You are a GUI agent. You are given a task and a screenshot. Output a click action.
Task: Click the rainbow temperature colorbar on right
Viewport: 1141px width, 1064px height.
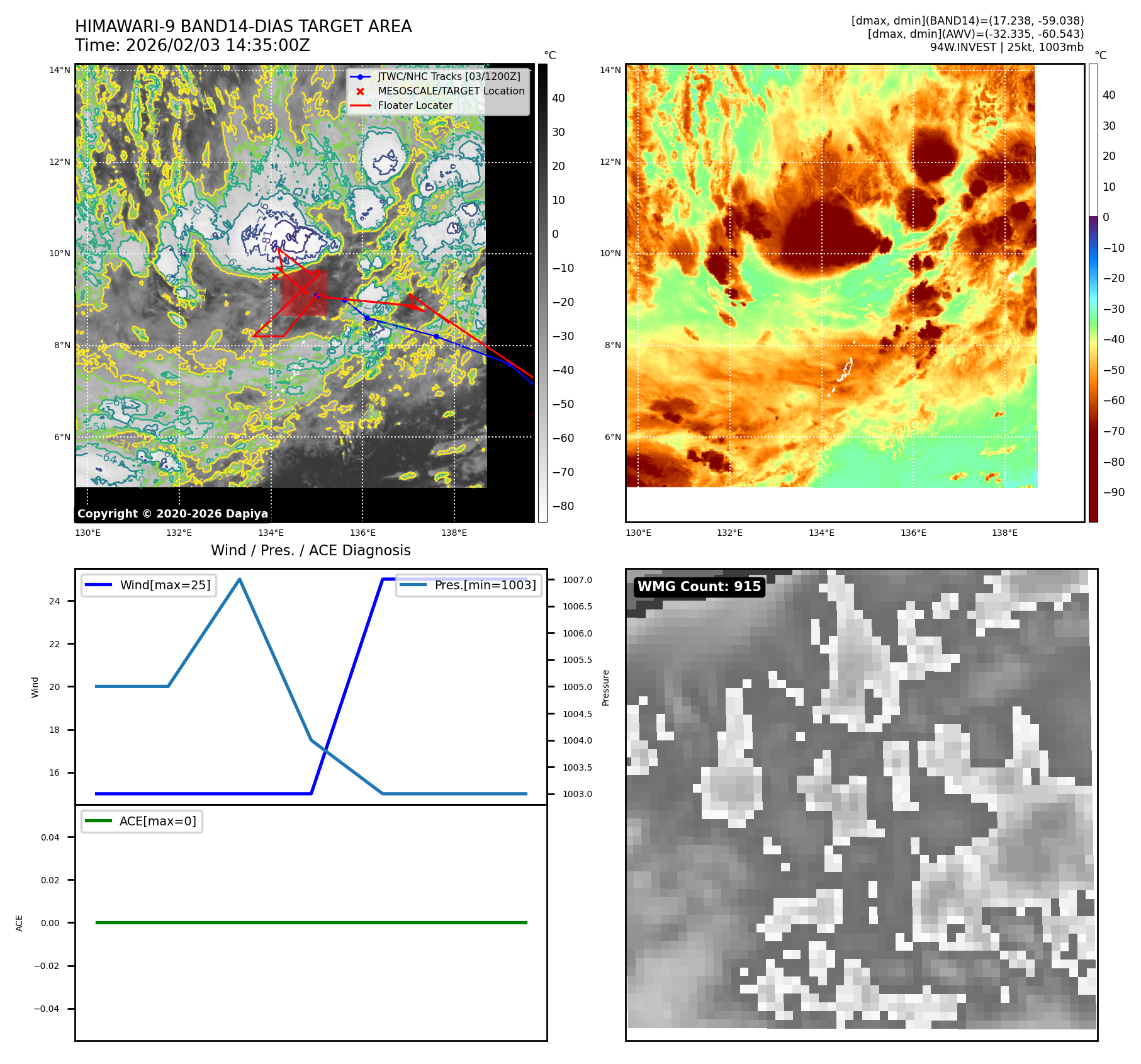(x=1093, y=293)
